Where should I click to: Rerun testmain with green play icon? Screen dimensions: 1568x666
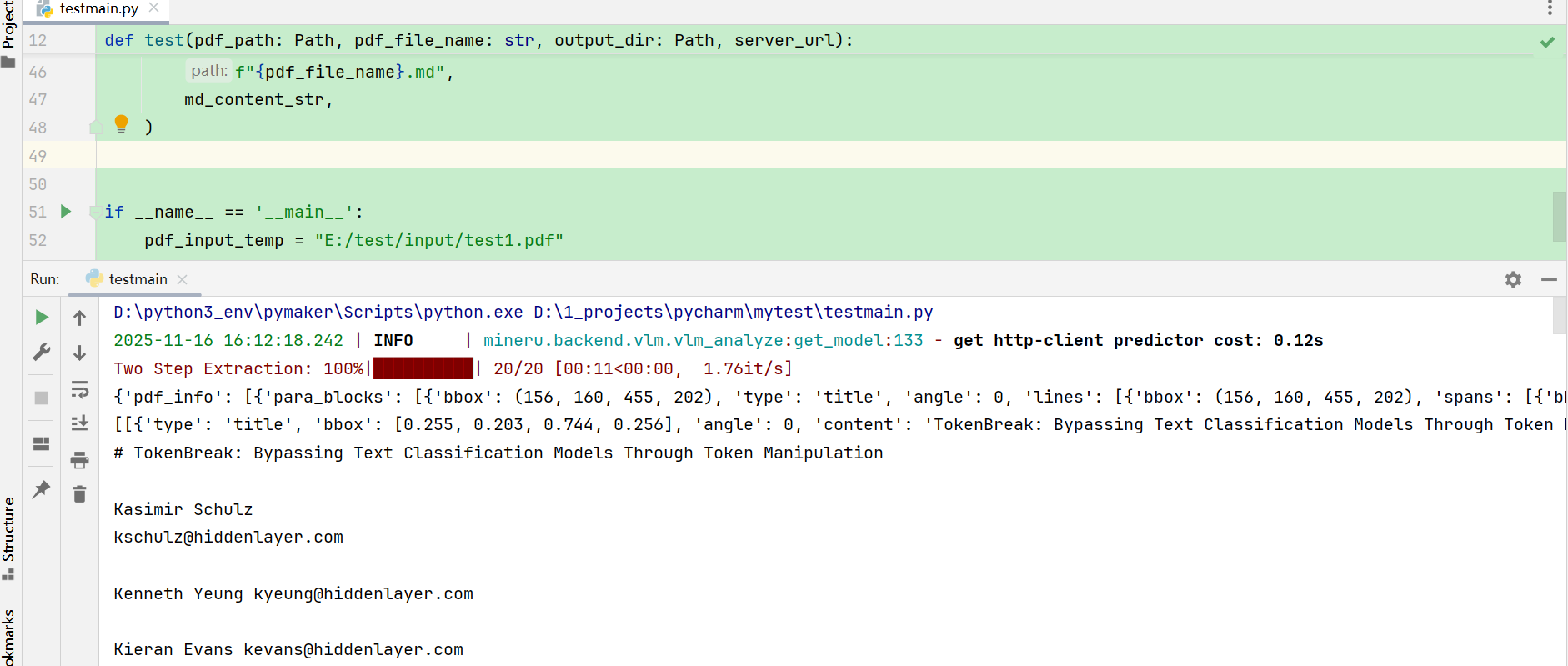(x=41, y=317)
